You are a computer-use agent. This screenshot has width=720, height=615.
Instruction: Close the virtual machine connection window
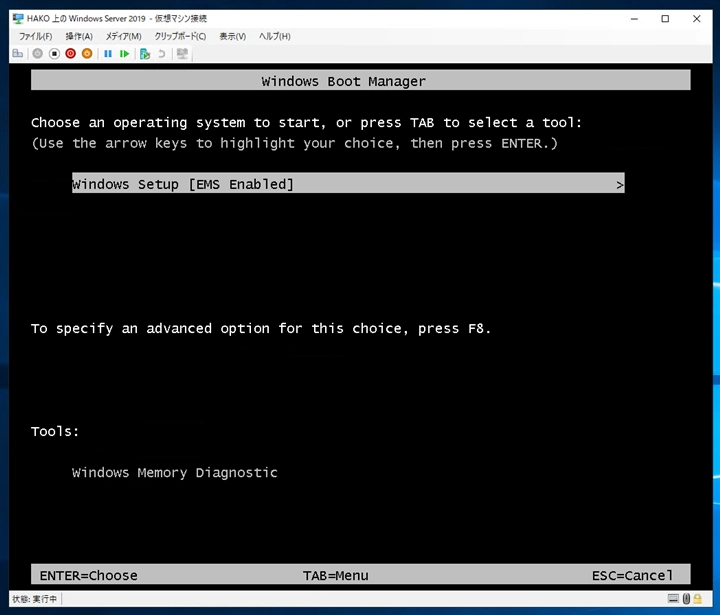[697, 19]
